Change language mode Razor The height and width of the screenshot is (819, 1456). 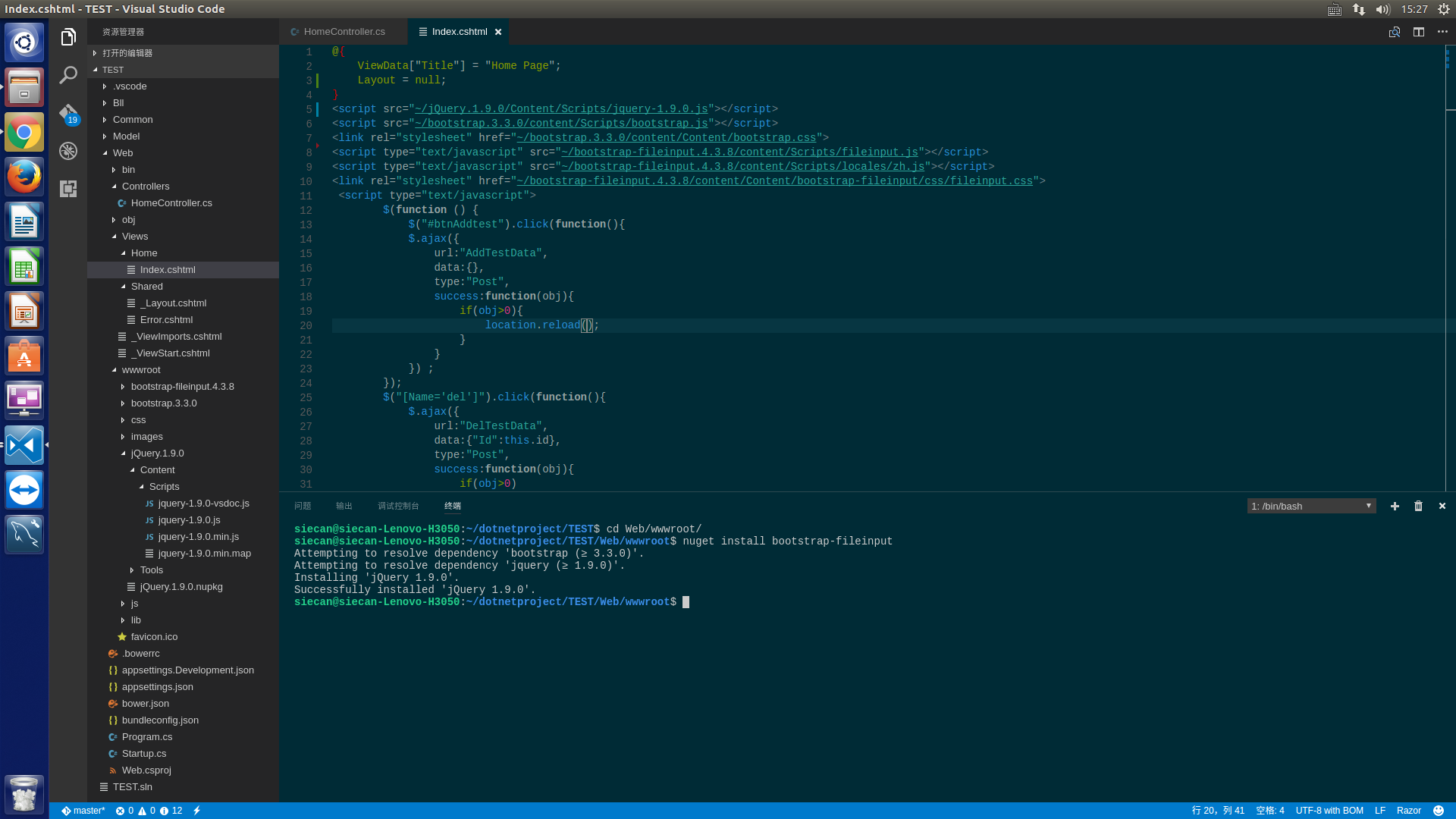point(1409,811)
